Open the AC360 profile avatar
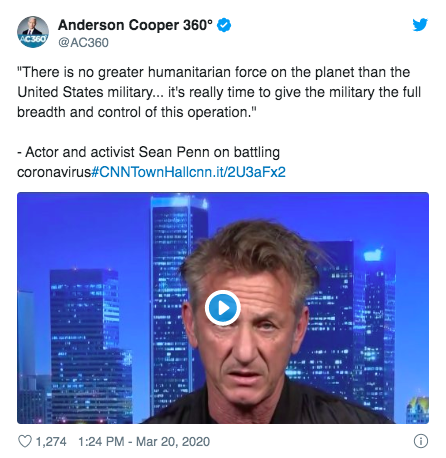 pos(33,32)
